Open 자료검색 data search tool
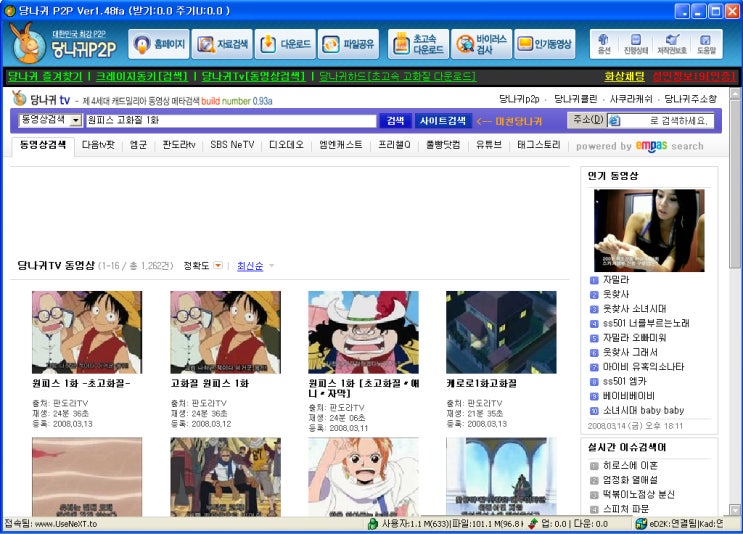The image size is (743, 534). (x=222, y=44)
